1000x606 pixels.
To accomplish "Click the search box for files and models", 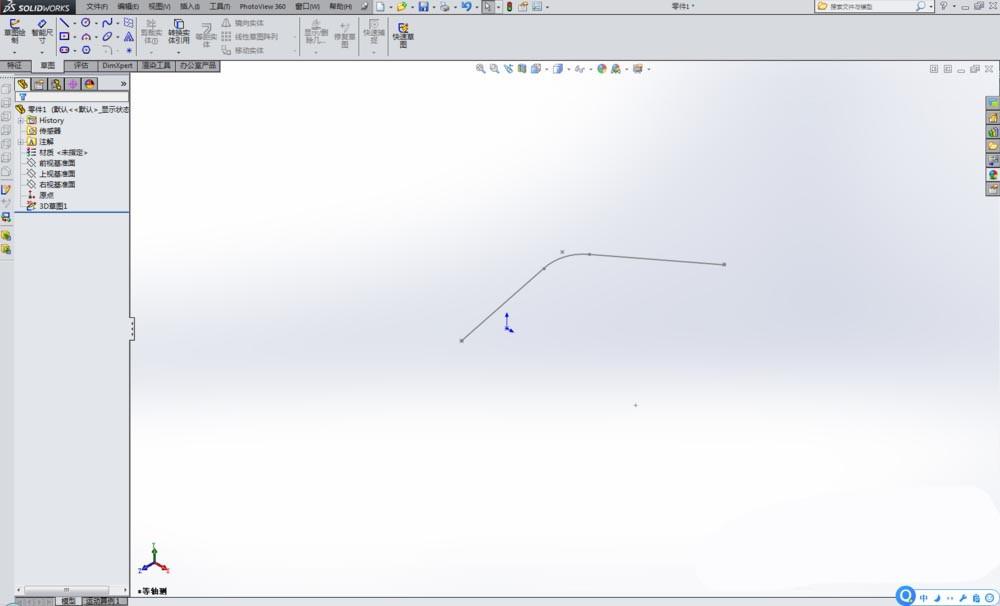I will 870,6.
